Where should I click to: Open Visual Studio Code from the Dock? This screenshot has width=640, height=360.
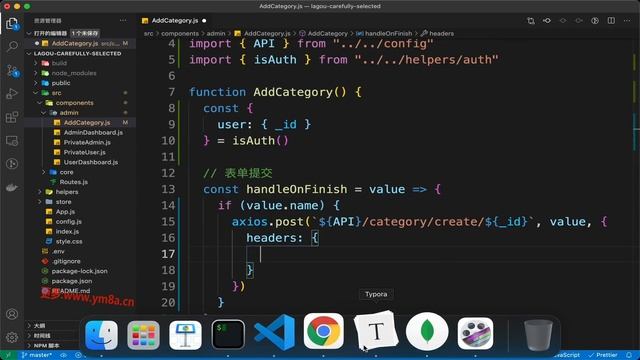point(275,332)
